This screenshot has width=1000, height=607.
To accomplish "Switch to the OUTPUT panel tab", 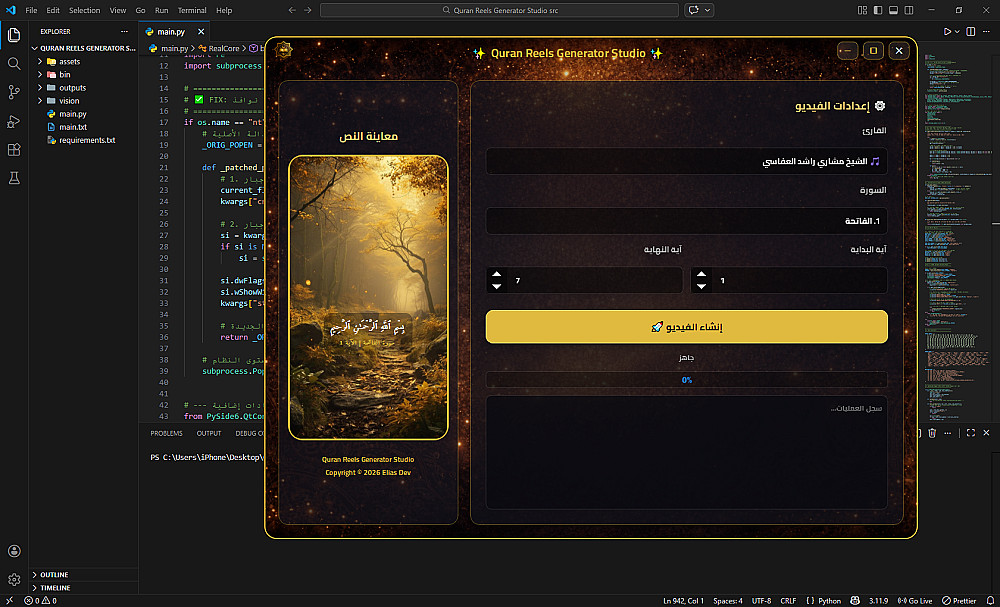I will (209, 433).
